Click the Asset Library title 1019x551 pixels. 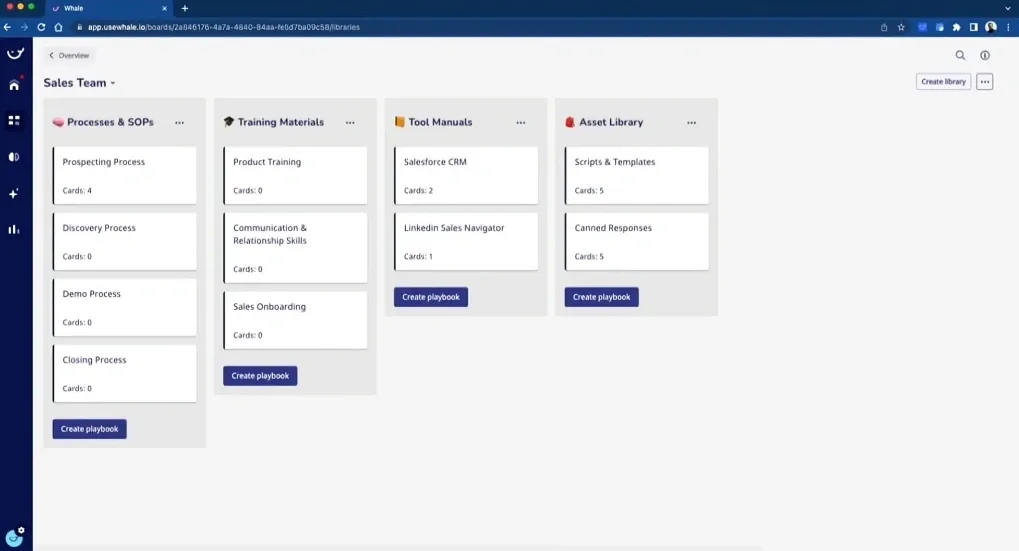tap(611, 122)
